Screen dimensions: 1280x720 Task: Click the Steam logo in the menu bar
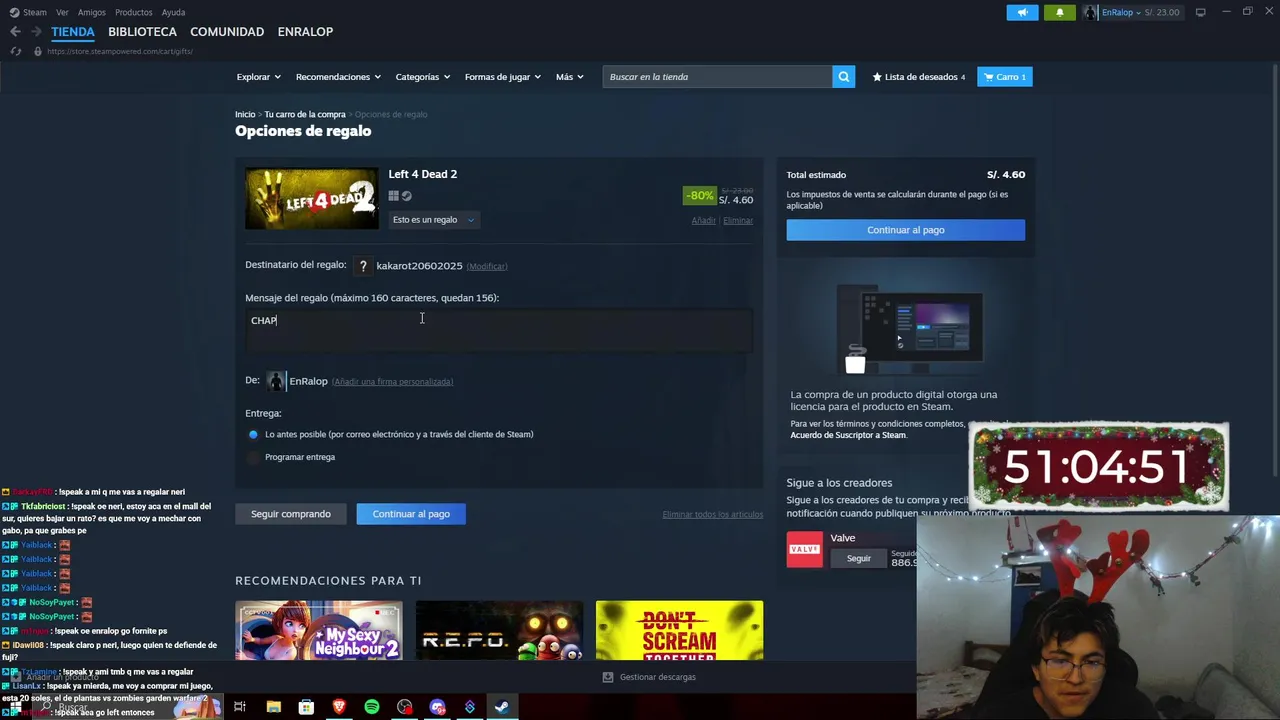click(14, 12)
